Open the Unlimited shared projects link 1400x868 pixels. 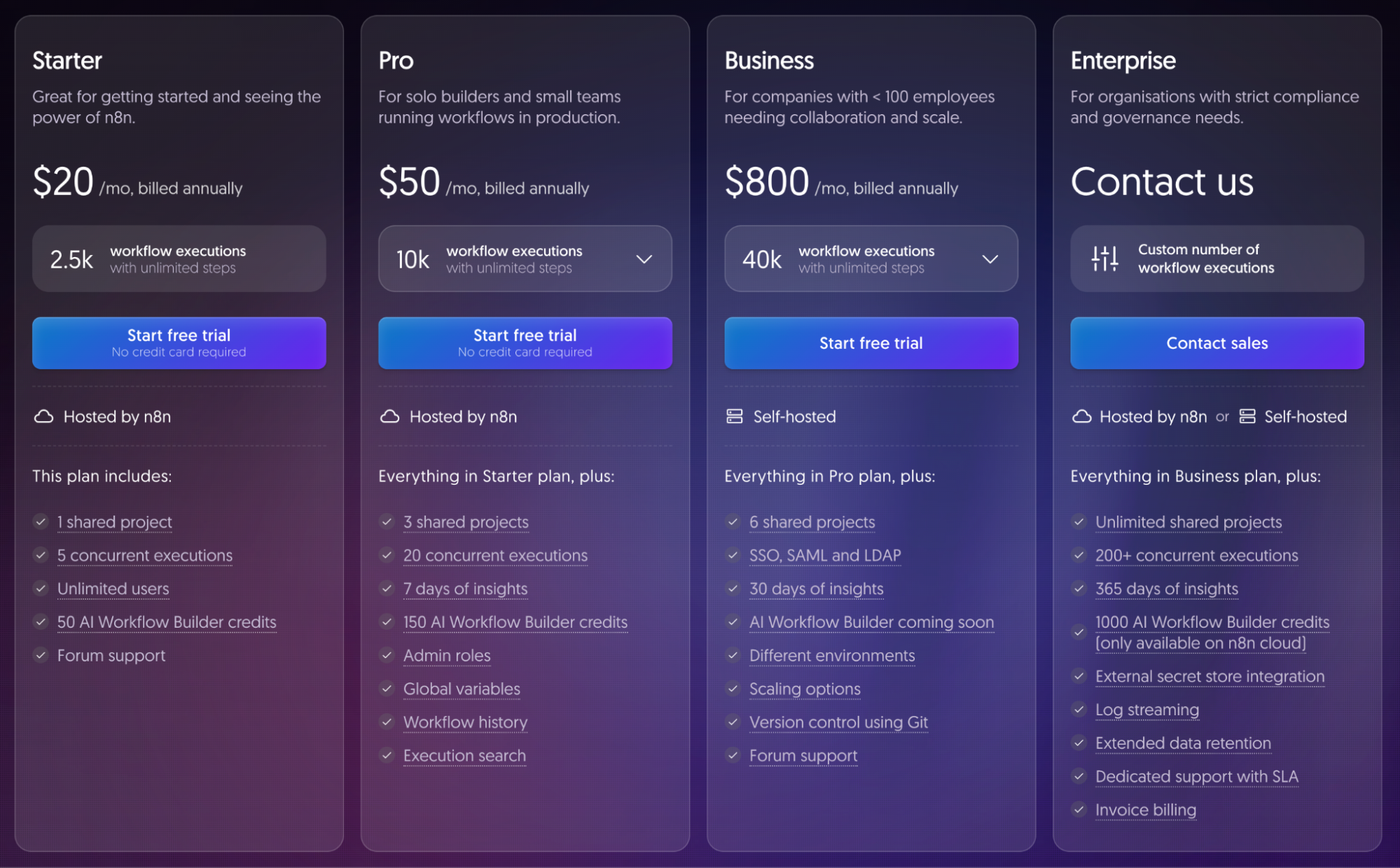1188,522
